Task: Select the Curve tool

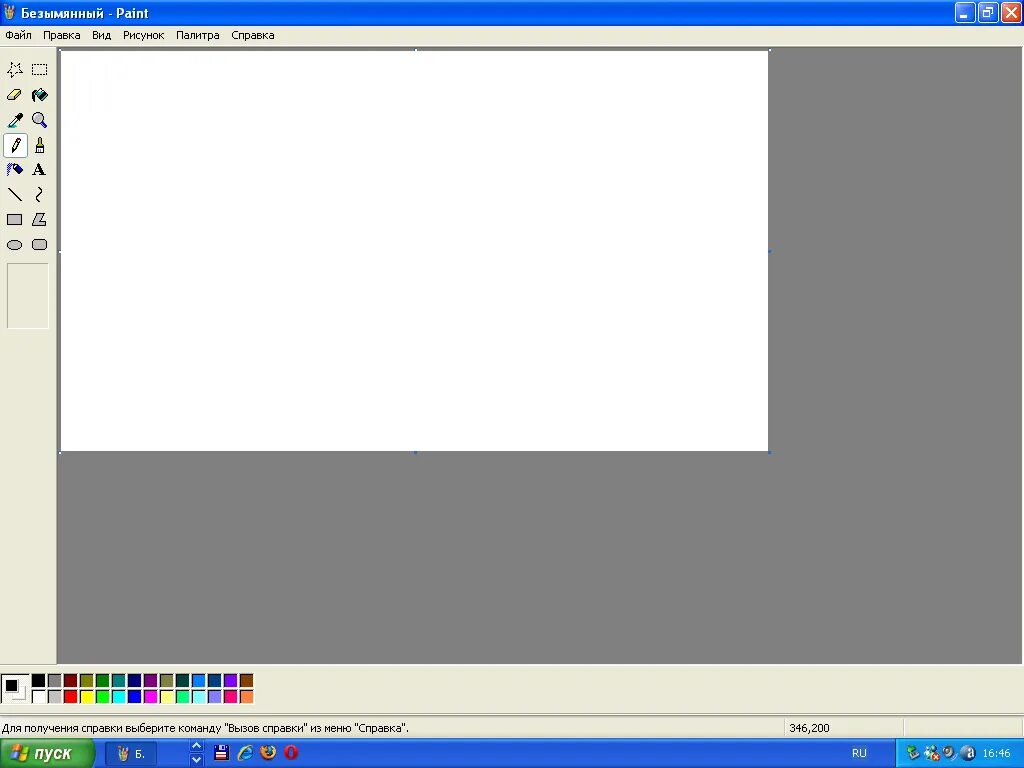Action: pos(40,195)
